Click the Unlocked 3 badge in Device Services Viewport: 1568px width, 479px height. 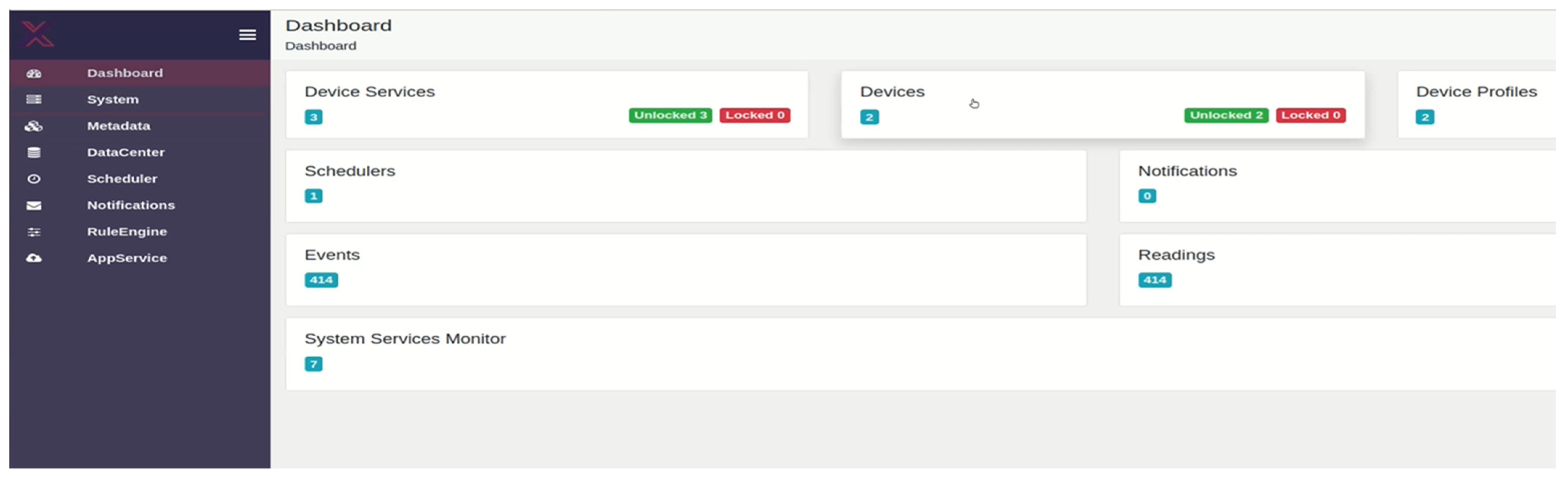point(669,115)
